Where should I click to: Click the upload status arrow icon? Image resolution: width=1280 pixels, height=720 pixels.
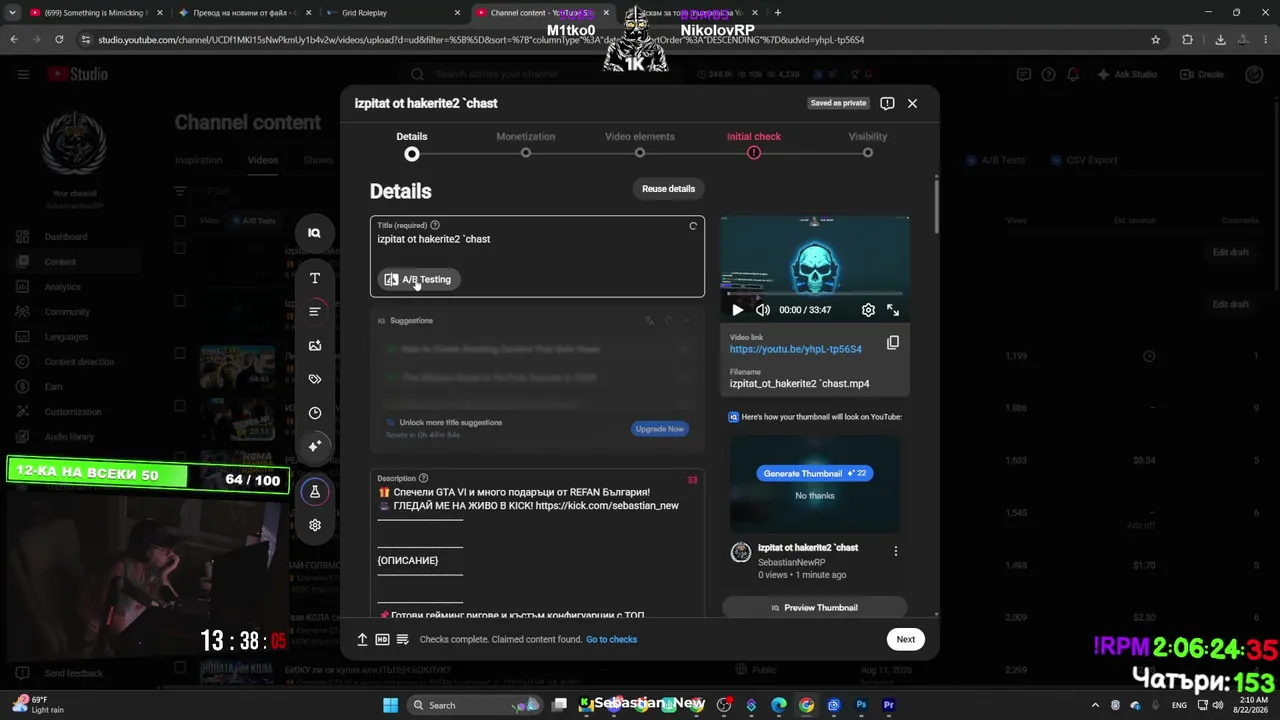point(362,639)
